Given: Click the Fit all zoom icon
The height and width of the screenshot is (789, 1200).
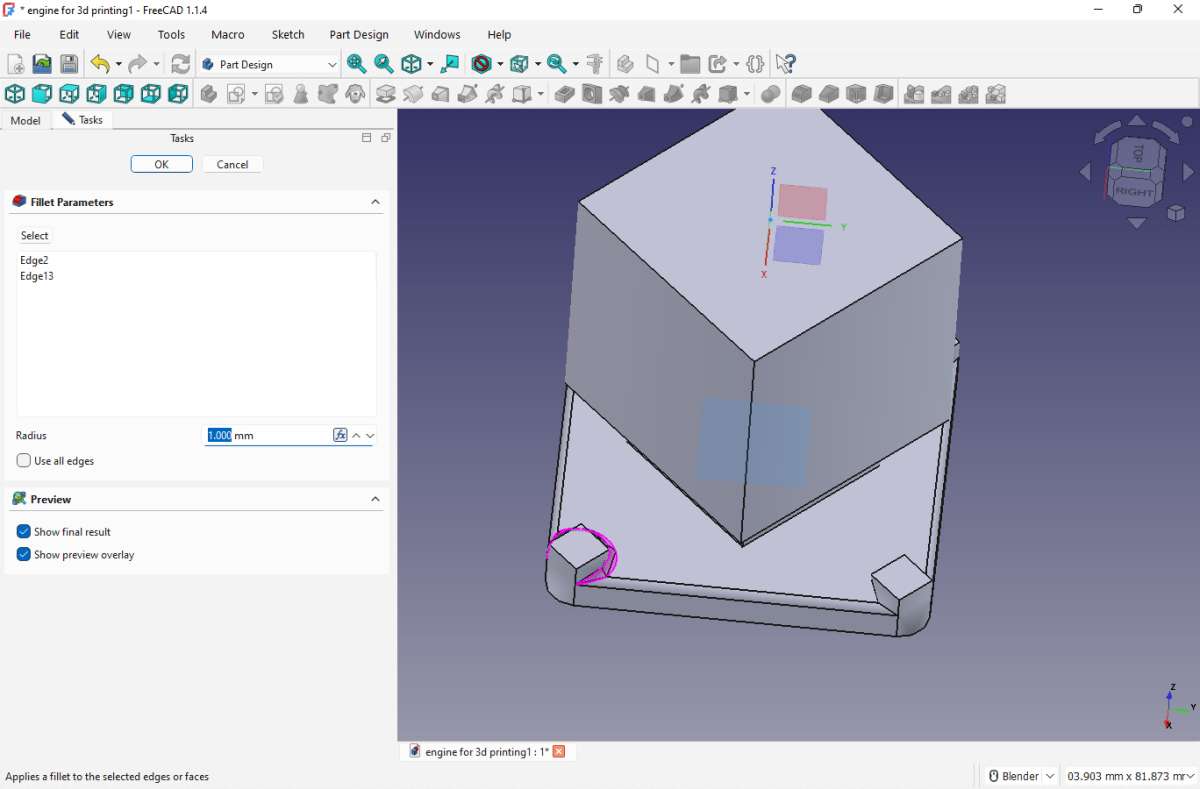Looking at the screenshot, I should click(x=356, y=64).
